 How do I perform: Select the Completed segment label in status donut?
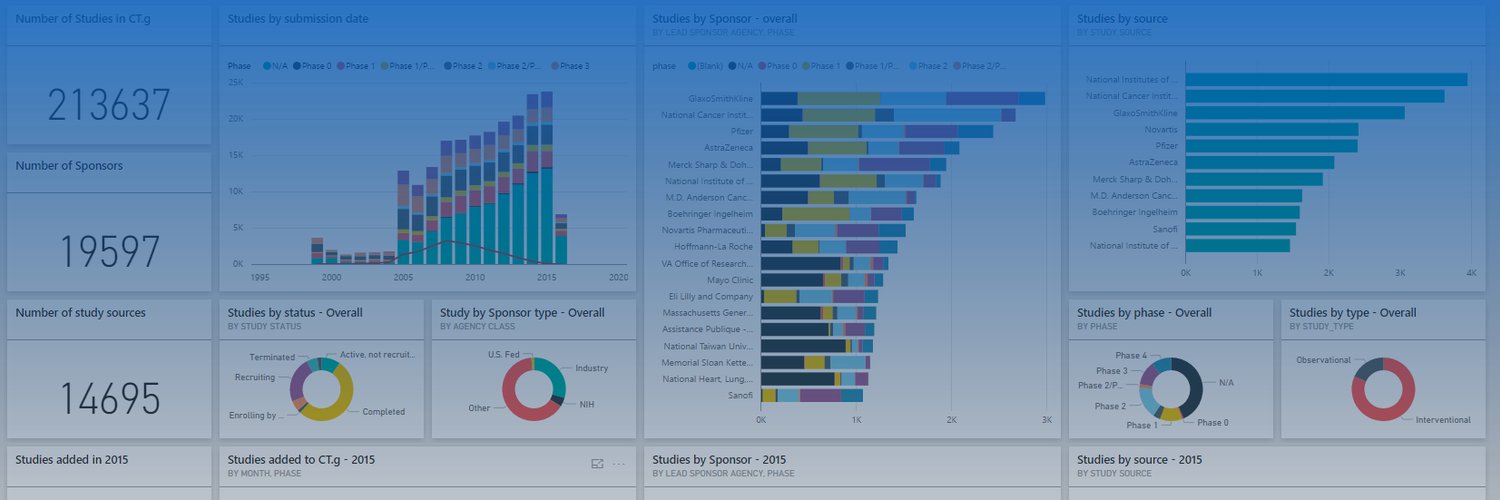coord(384,412)
